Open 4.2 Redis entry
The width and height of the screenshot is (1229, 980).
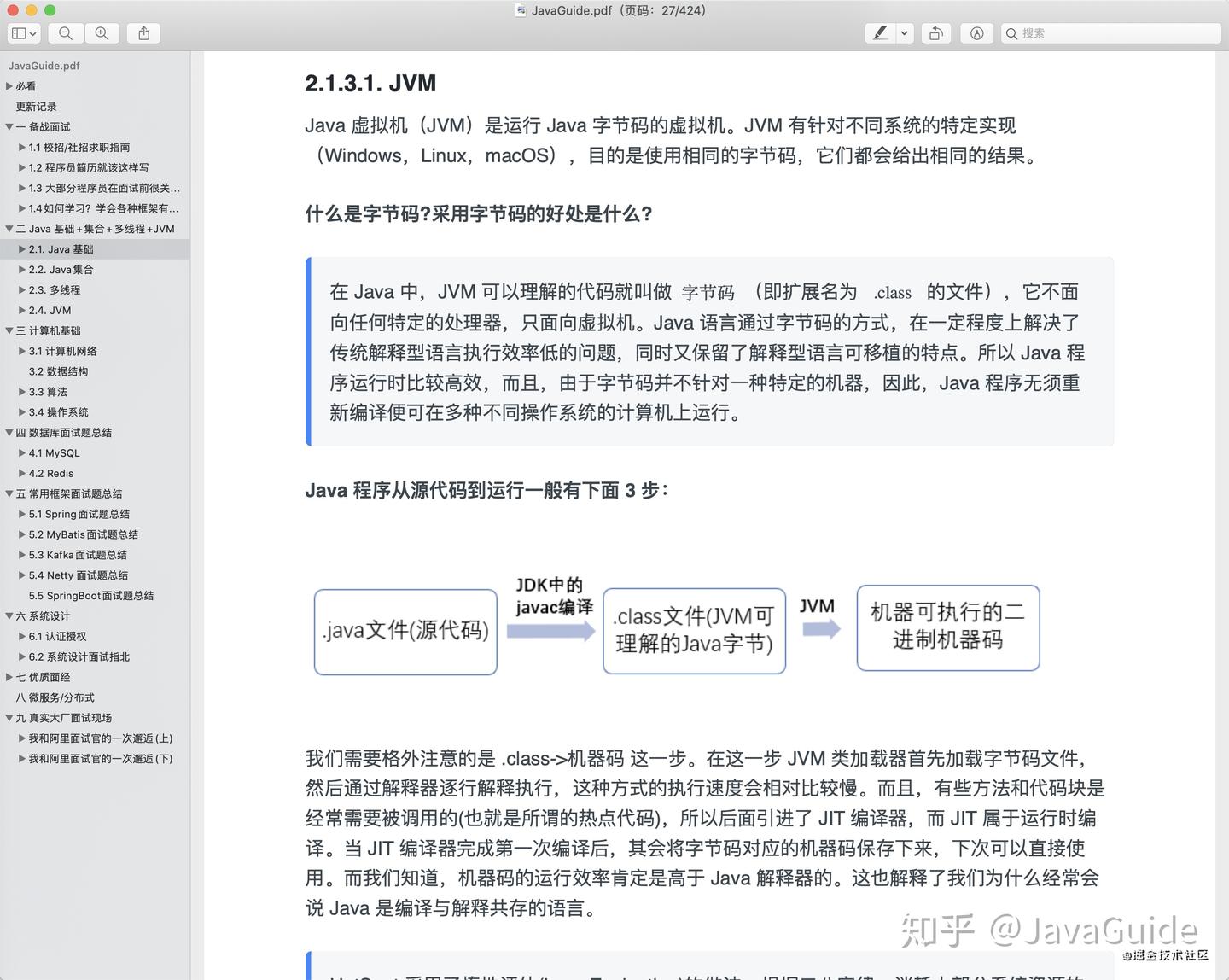pyautogui.click(x=51, y=474)
